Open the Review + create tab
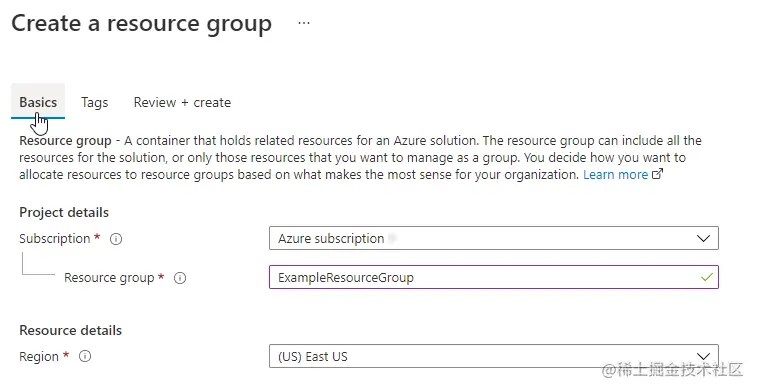Viewport: 757px width, 392px height. [182, 102]
